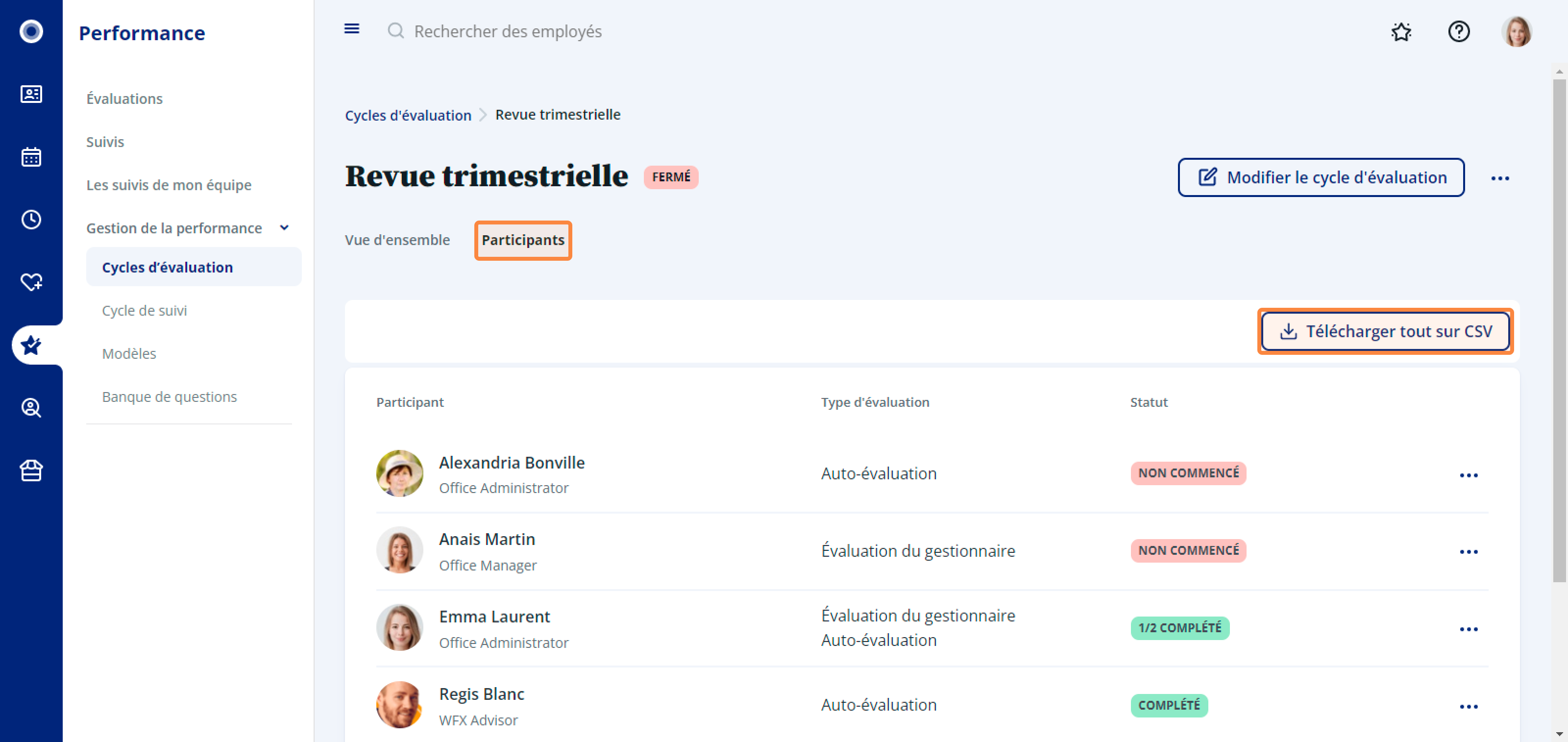1568x742 pixels.
Task: Click Alexandria Bonville's NON COMMENCÉ status badge
Action: coord(1188,473)
